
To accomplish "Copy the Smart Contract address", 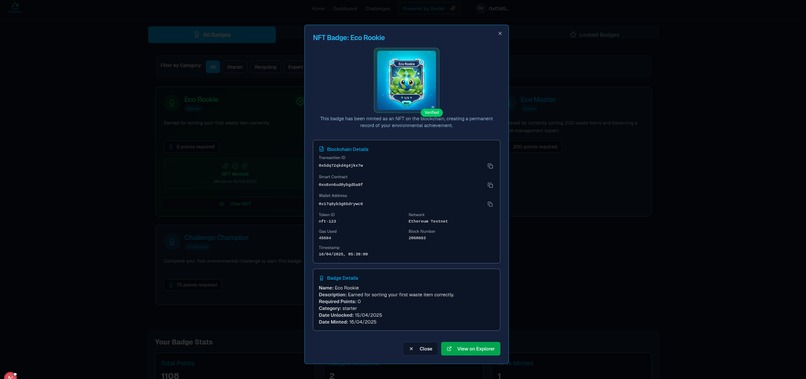I will point(490,185).
